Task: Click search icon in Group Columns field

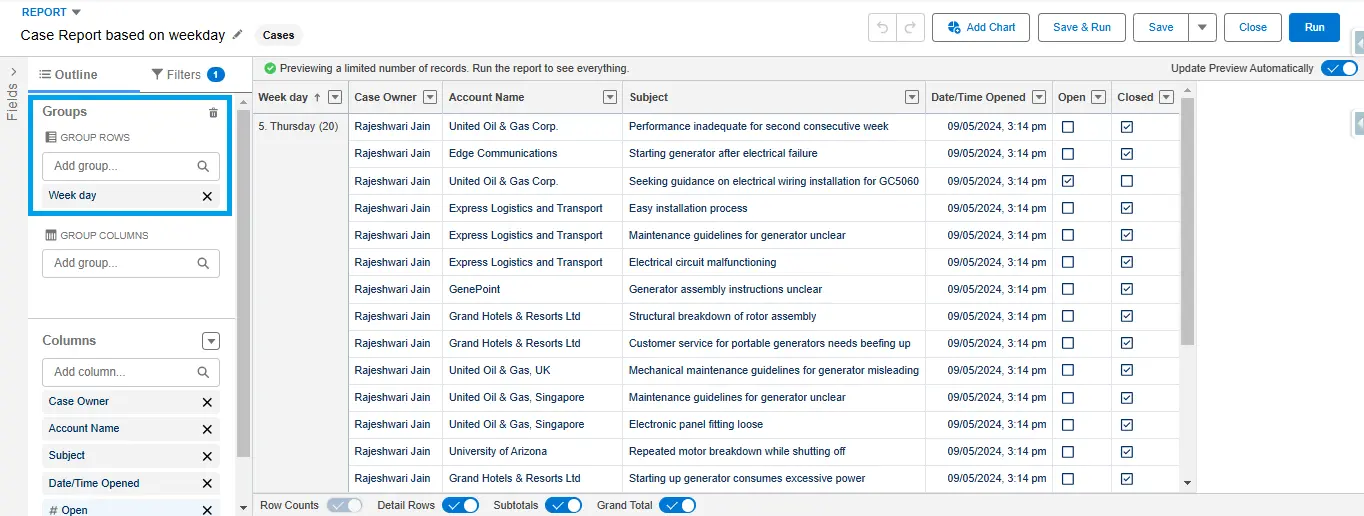Action: pos(203,263)
